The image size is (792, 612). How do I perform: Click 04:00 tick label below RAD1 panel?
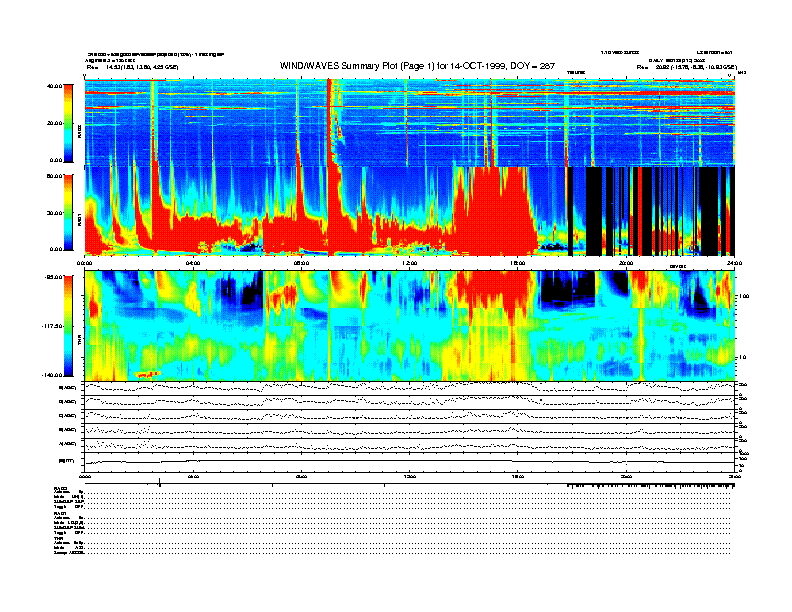coord(193,263)
